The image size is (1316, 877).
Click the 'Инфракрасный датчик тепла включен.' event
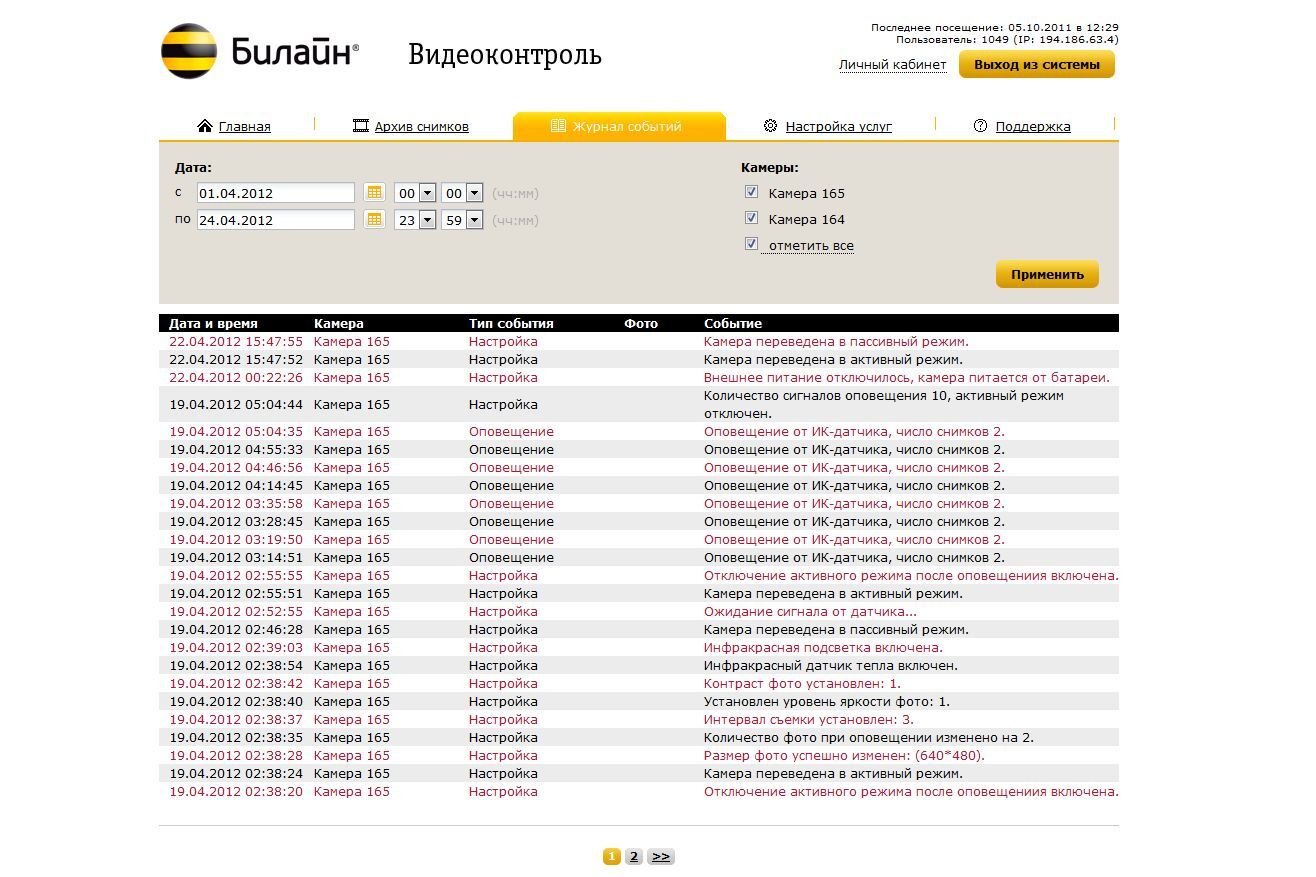[x=831, y=665]
